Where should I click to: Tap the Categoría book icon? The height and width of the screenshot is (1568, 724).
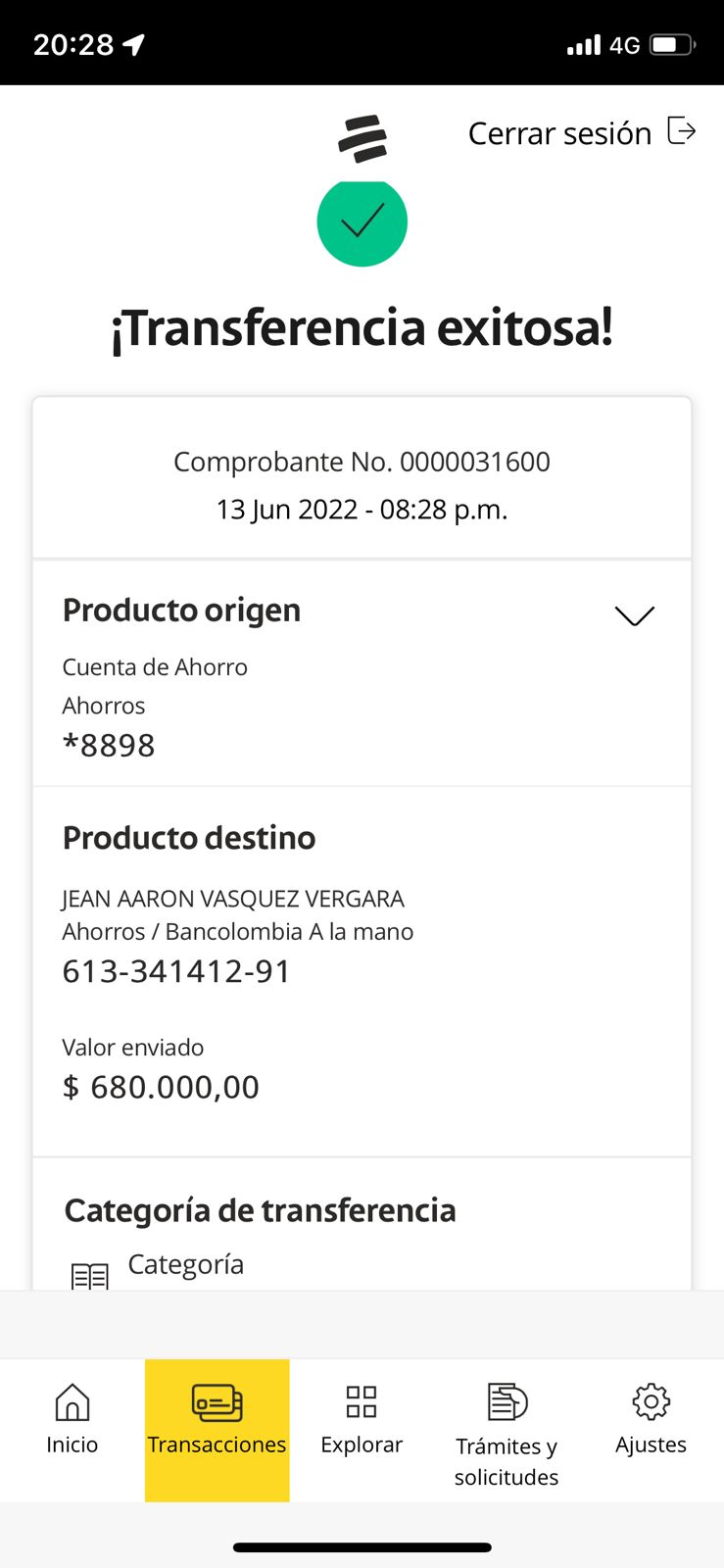(90, 1276)
